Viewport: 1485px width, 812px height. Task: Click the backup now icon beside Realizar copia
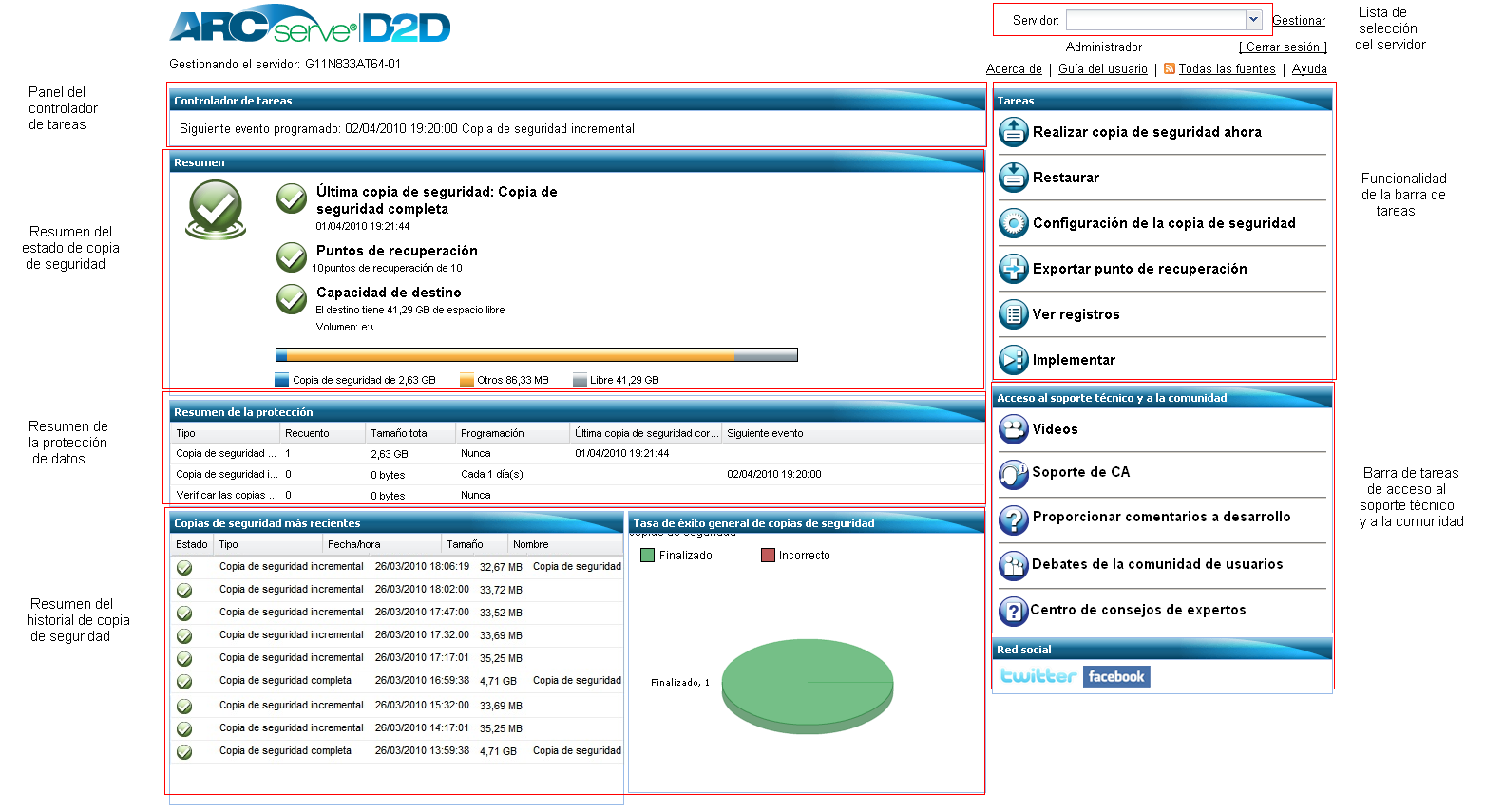pos(1014,132)
